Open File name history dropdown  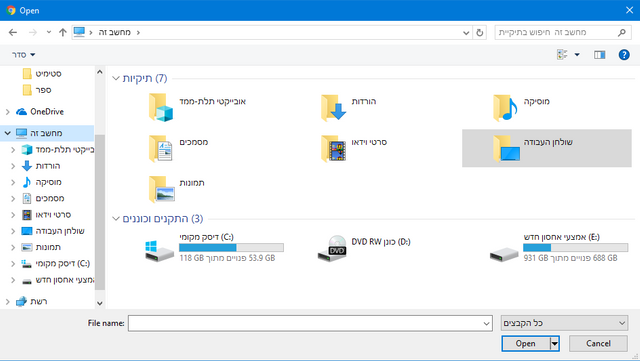(x=486, y=323)
